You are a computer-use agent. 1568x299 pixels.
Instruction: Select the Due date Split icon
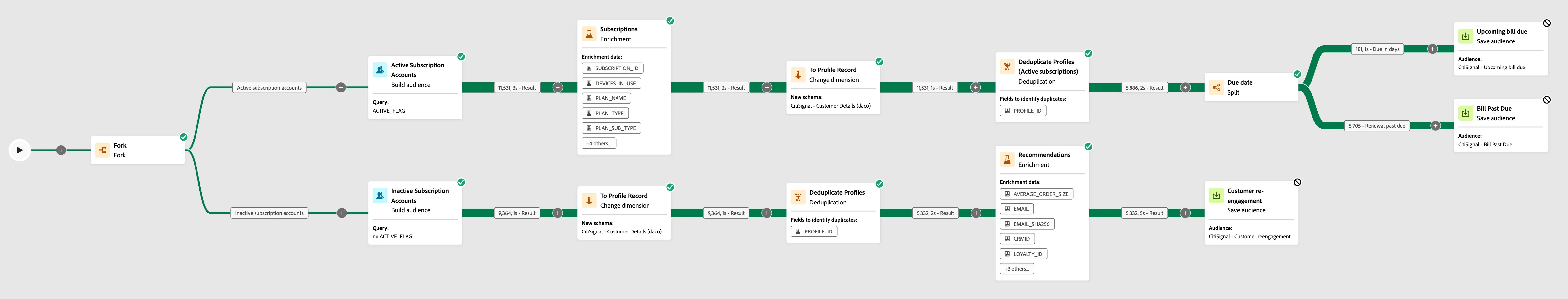click(x=1216, y=88)
